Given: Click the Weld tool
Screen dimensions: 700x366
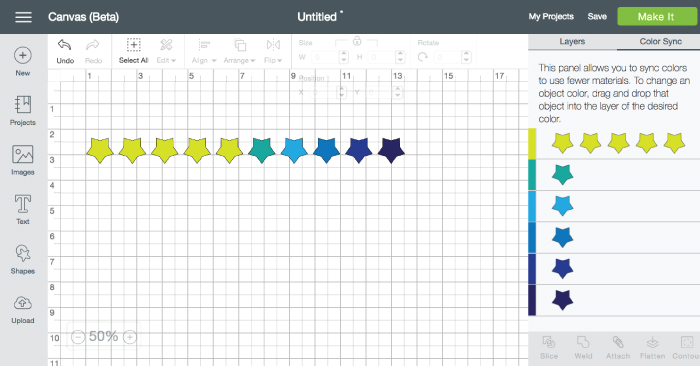Looking at the screenshot, I should 583,348.
